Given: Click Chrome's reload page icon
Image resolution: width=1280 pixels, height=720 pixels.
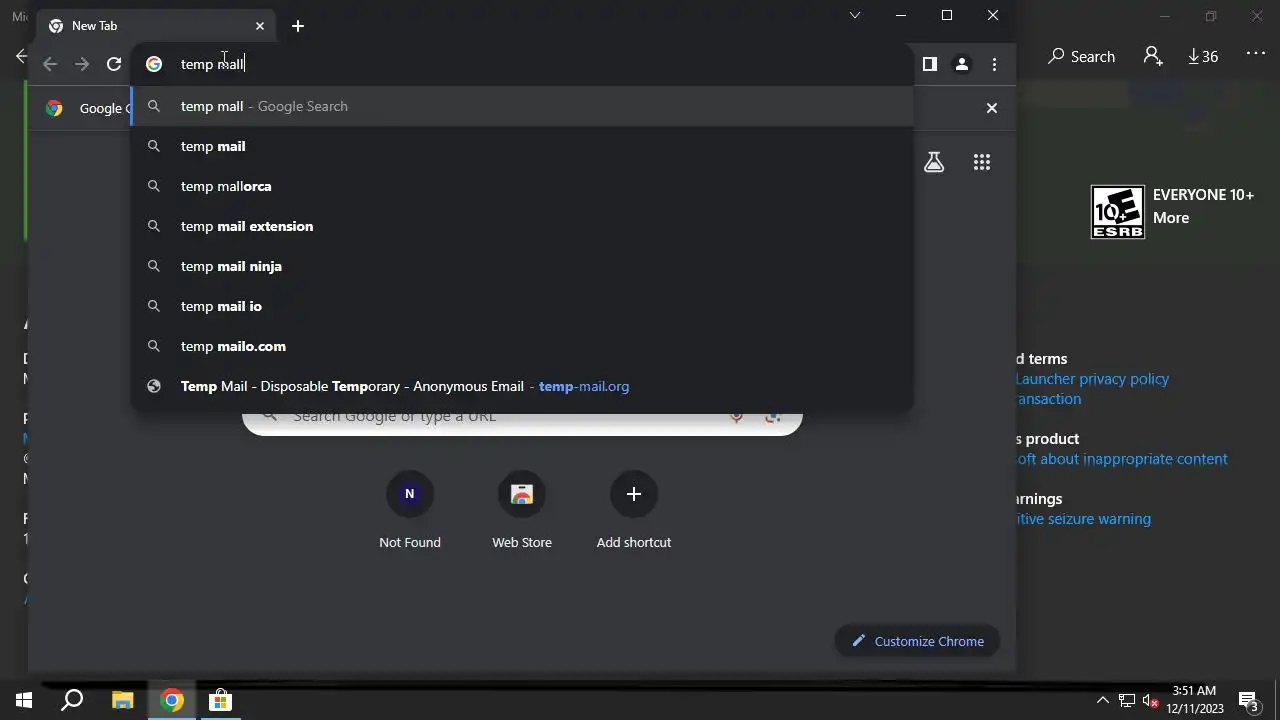Looking at the screenshot, I should [114, 64].
